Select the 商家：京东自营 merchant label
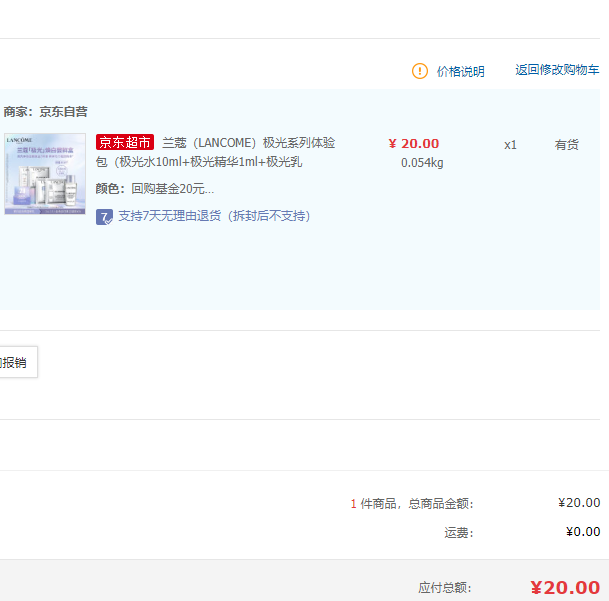The height and width of the screenshot is (601, 609). (x=45, y=112)
